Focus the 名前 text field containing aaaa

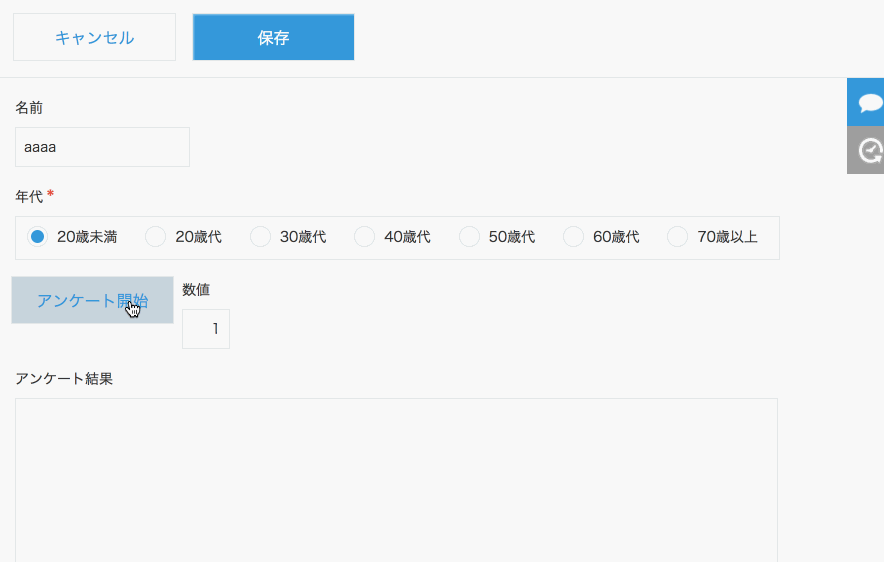coord(102,147)
